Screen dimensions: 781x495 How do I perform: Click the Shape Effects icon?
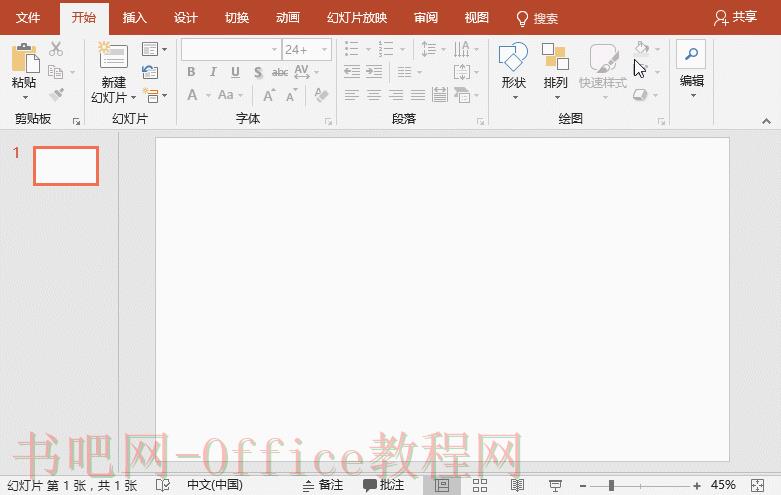641,94
